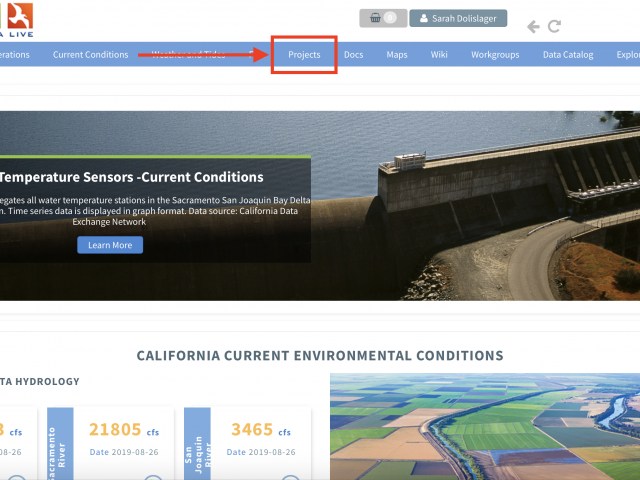
Task: Open the Data Catalog menu item
Action: 568,55
